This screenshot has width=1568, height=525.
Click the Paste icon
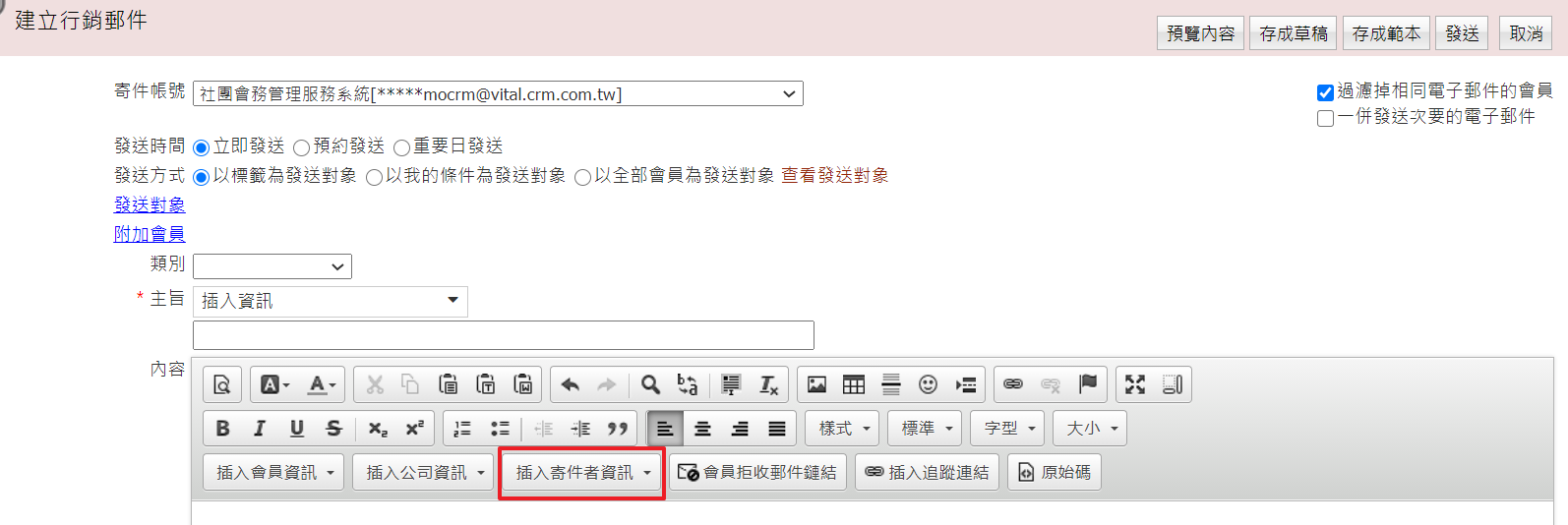pyautogui.click(x=448, y=384)
